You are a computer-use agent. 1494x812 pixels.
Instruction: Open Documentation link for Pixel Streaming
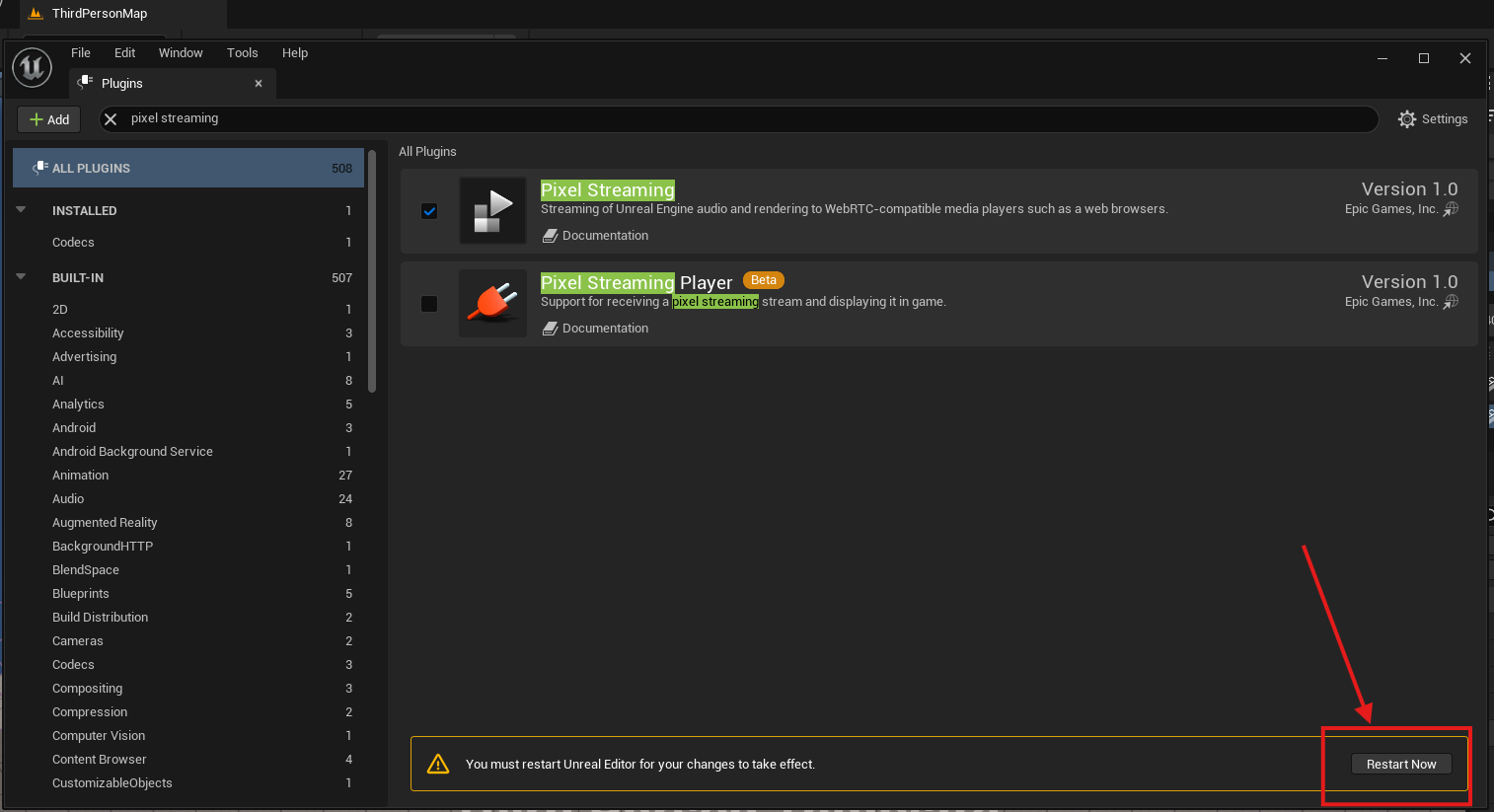604,236
